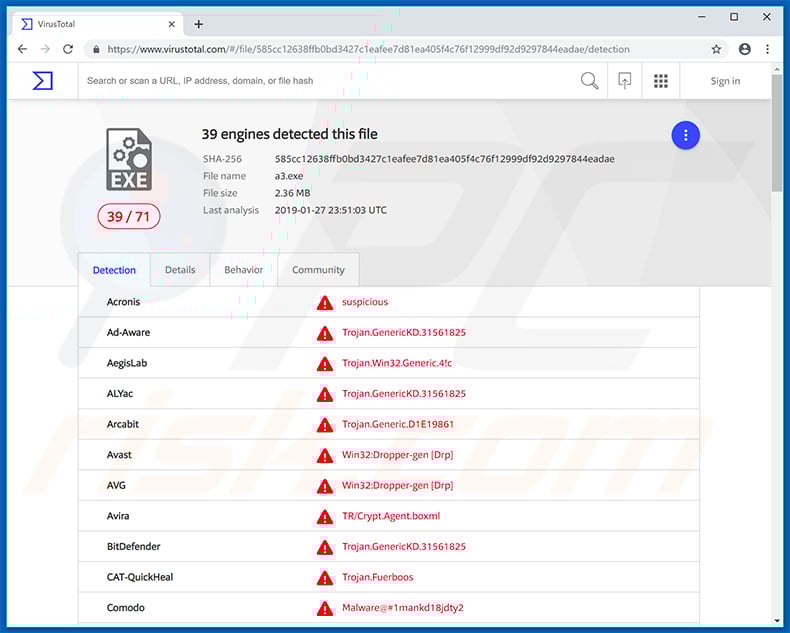Go back with the browser back arrow
This screenshot has height=633, width=790.
pyautogui.click(x=22, y=49)
